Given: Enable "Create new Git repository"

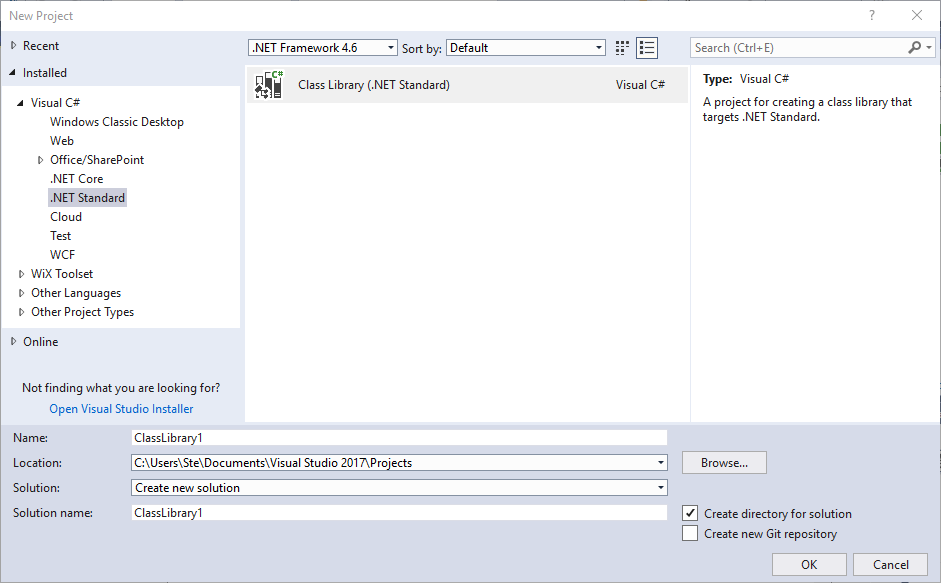Looking at the screenshot, I should (x=689, y=533).
